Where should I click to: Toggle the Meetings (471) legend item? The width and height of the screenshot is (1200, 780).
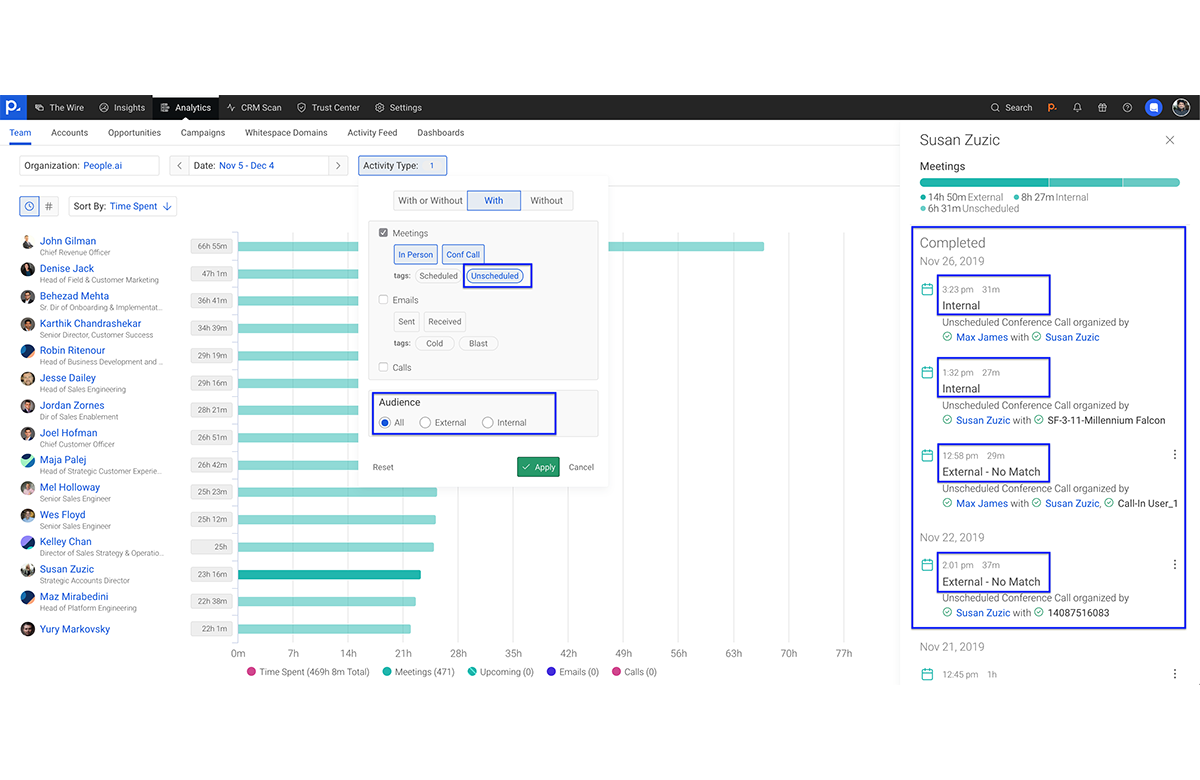pos(418,672)
